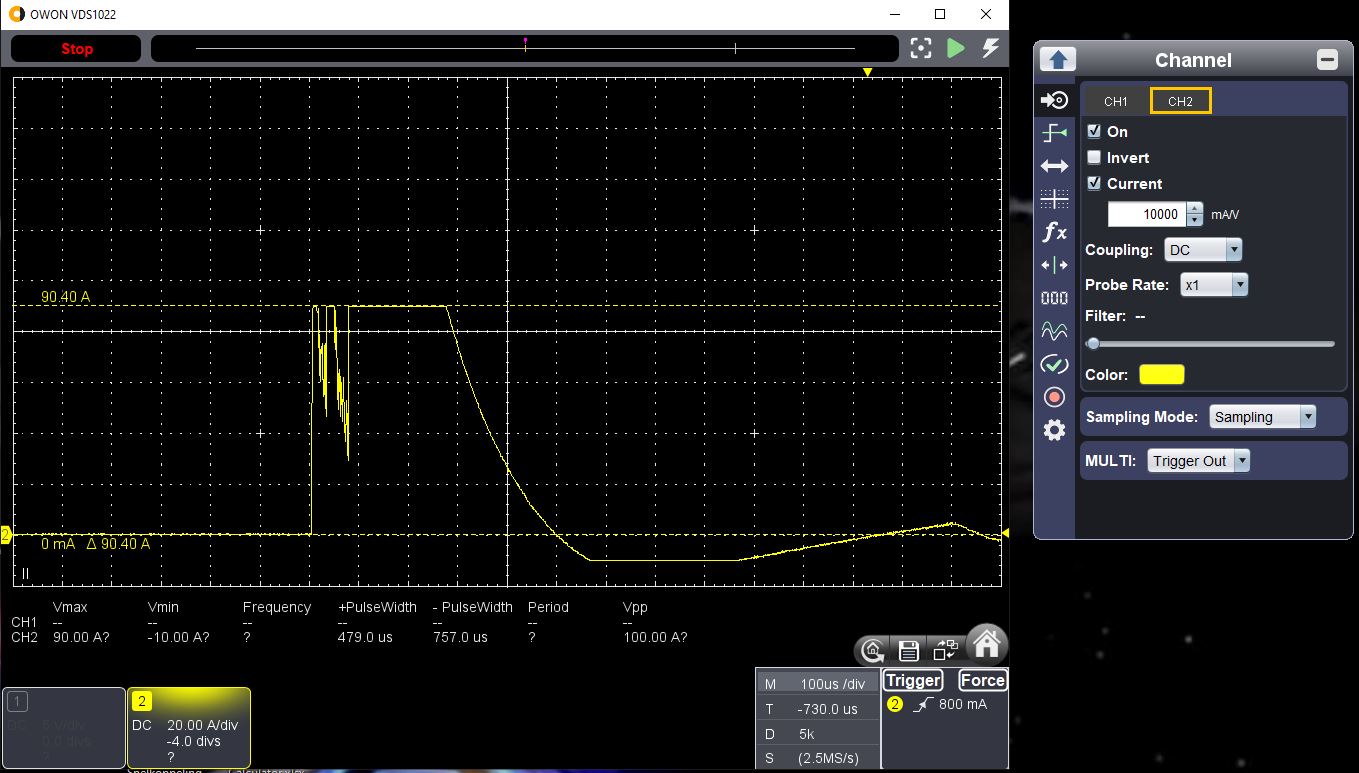Open the pass/fail checkmark sidebar icon

click(x=1055, y=364)
